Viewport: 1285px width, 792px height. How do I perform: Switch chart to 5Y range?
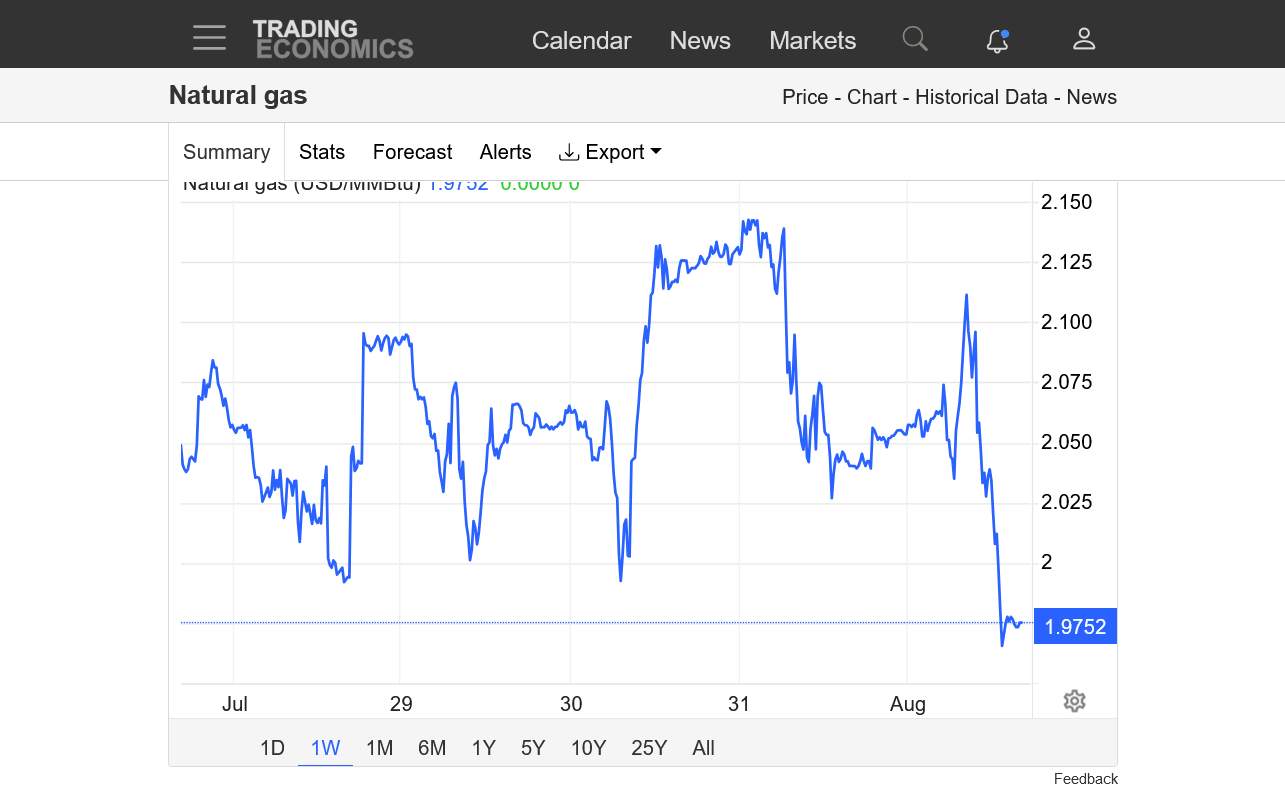click(x=533, y=748)
